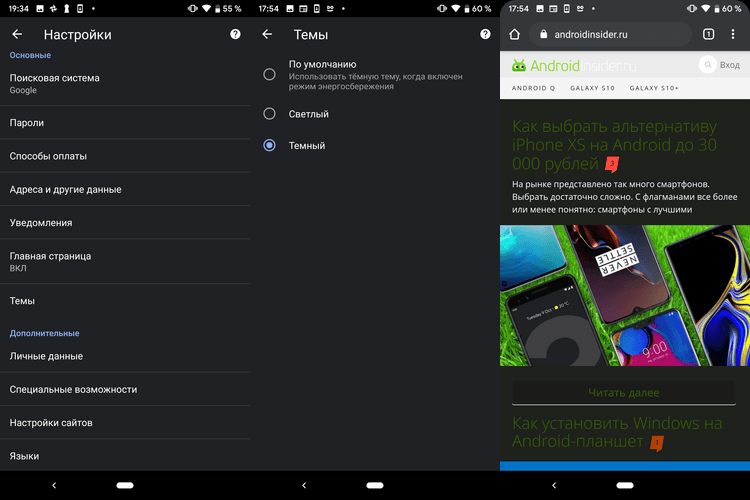Open the Chrome three-dot overflow menu
Image resolution: width=750 pixels, height=500 pixels.
tap(736, 35)
